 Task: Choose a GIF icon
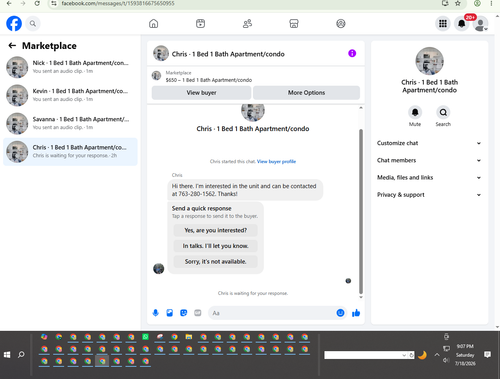pyautogui.click(x=198, y=313)
